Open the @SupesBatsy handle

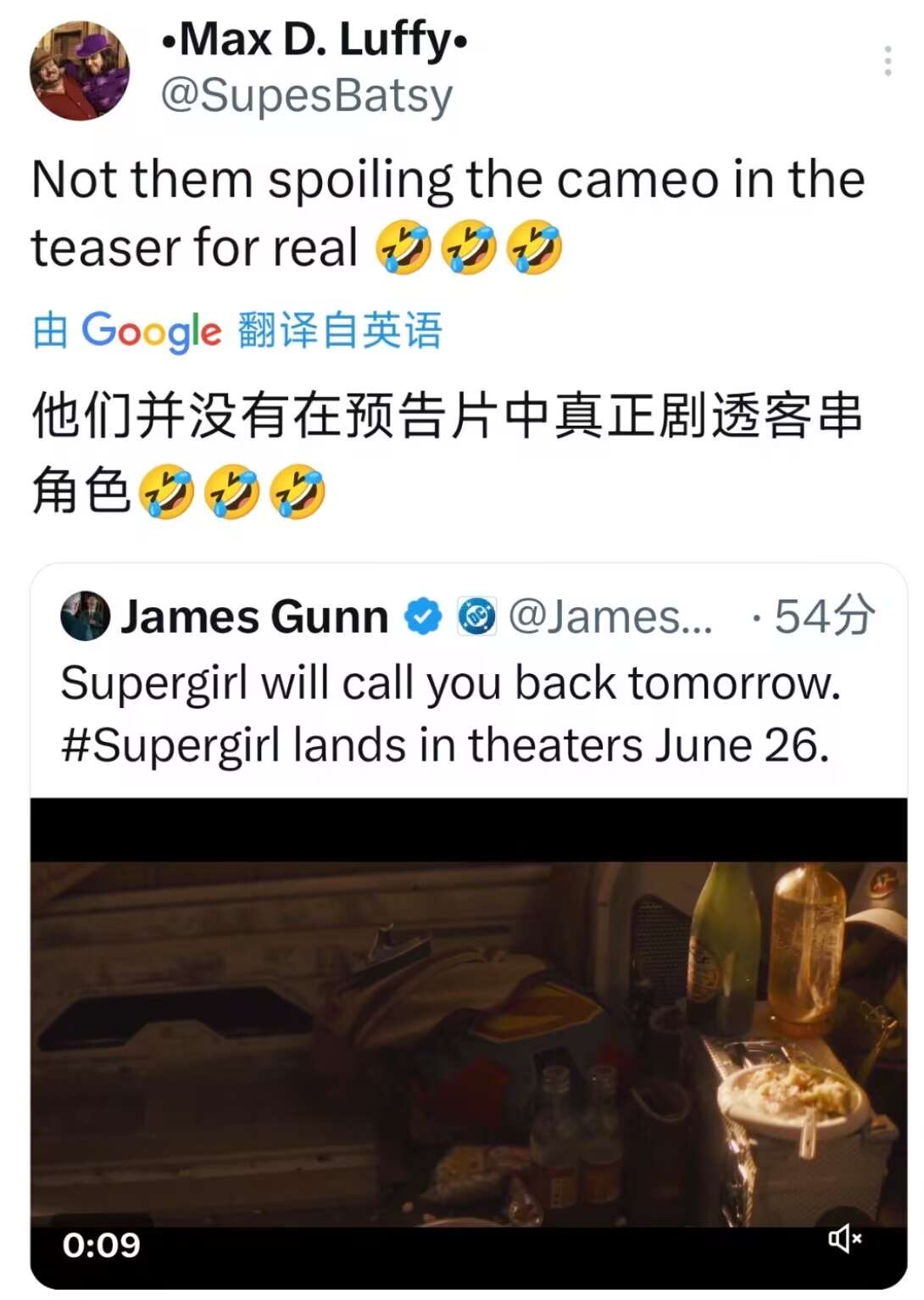click(x=307, y=95)
